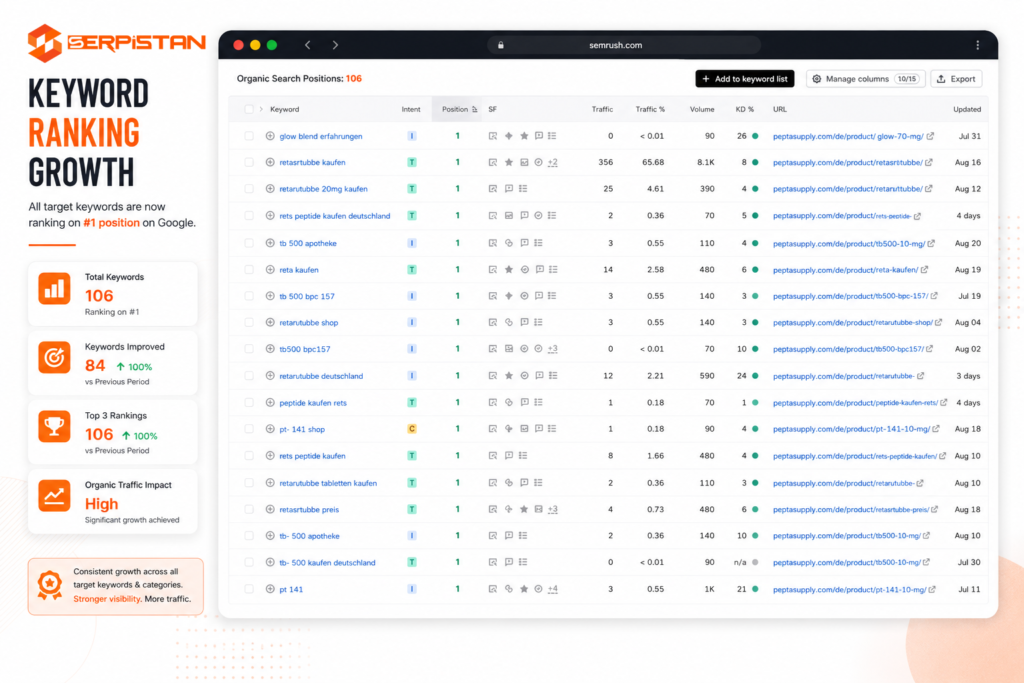Click the semrush.com address bar
Viewport: 1024px width, 683px height.
[x=624, y=45]
